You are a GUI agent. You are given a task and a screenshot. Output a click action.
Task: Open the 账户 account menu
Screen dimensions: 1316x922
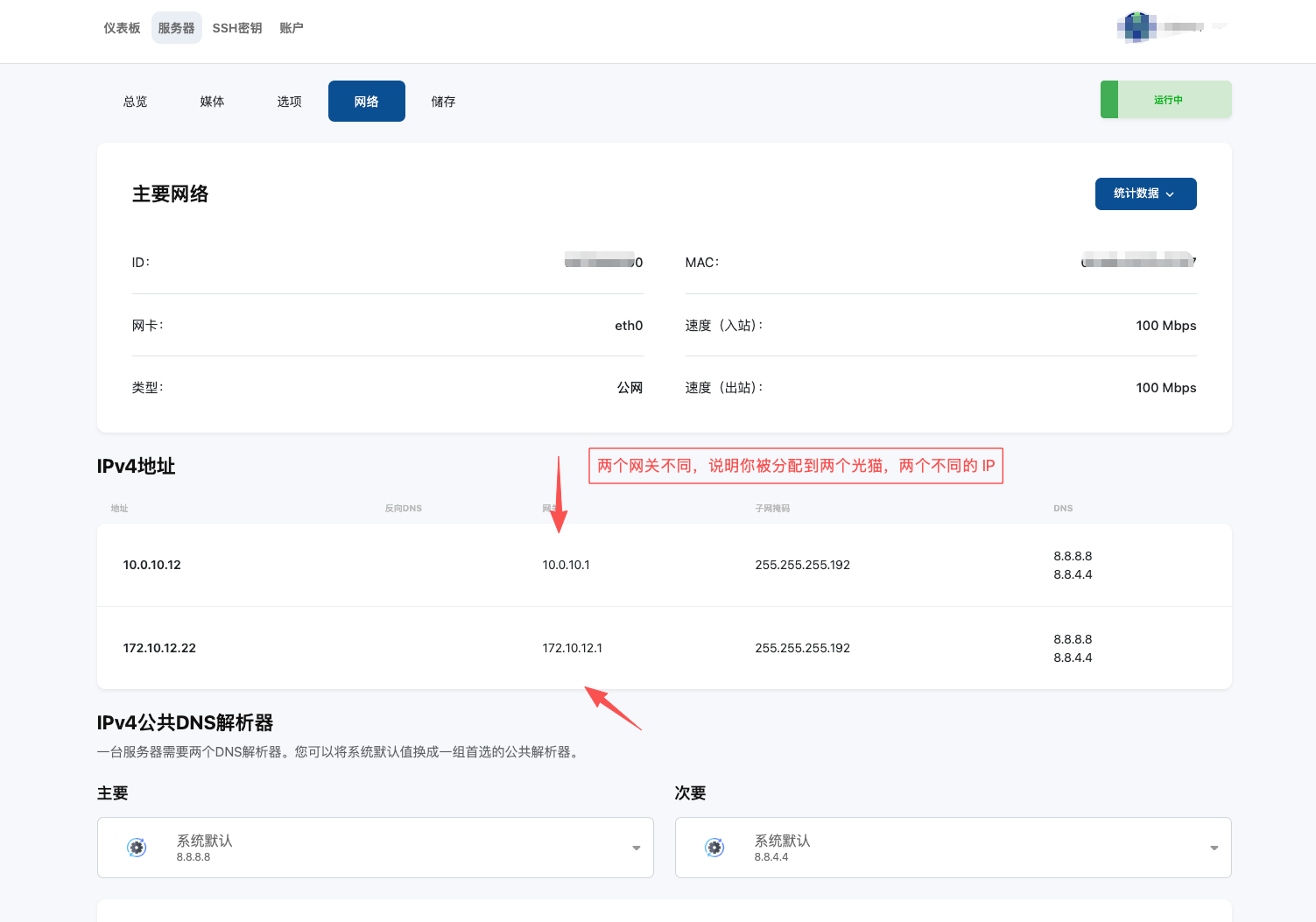pyautogui.click(x=292, y=28)
